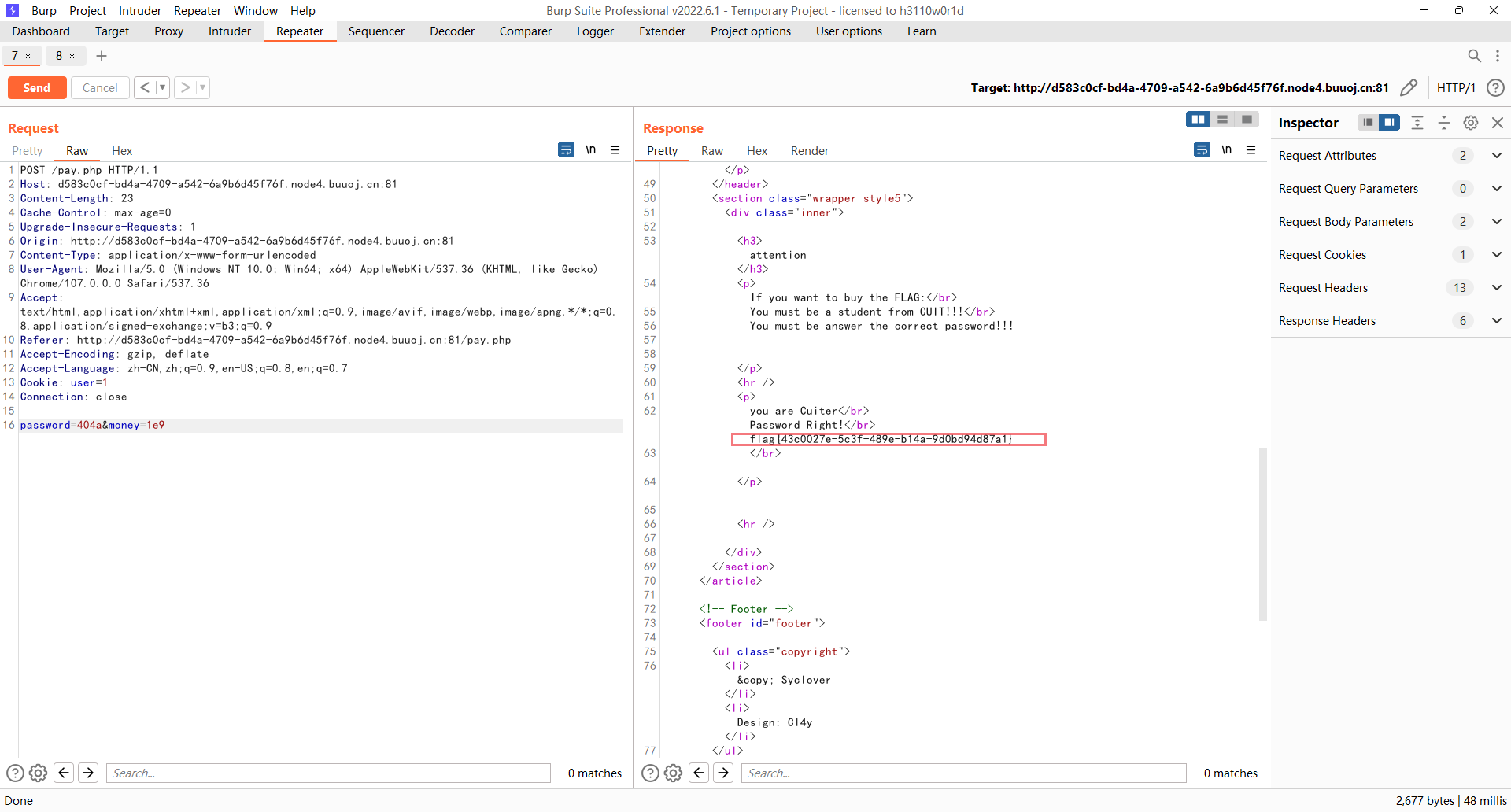Screen dimensions: 1511x812
Task: Open request search settings gear
Action: (x=38, y=773)
